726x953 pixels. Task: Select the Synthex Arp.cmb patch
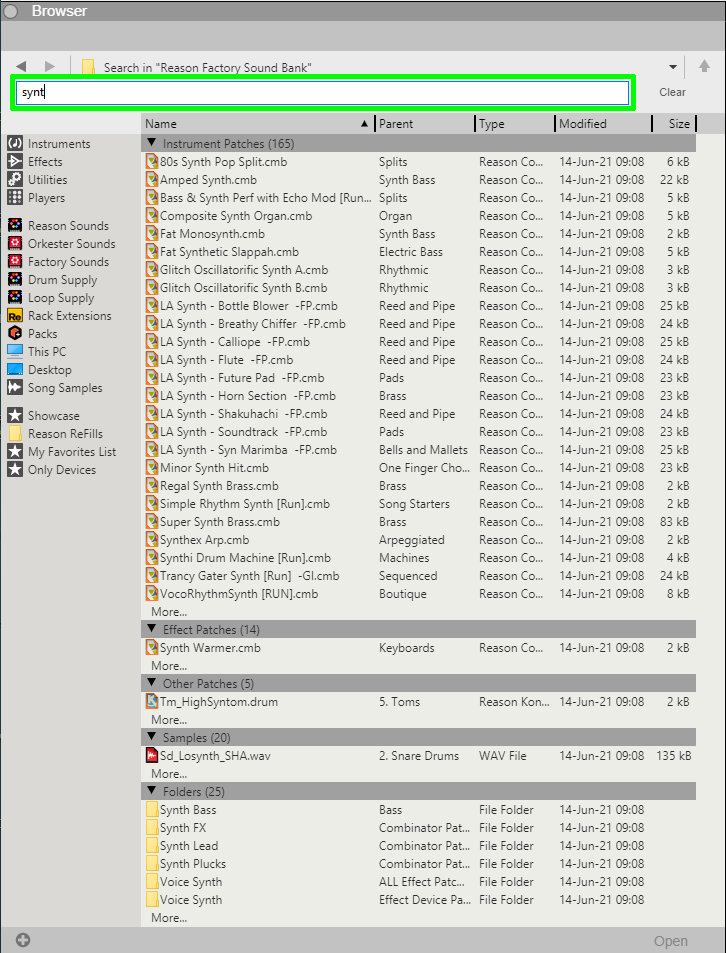(205, 540)
